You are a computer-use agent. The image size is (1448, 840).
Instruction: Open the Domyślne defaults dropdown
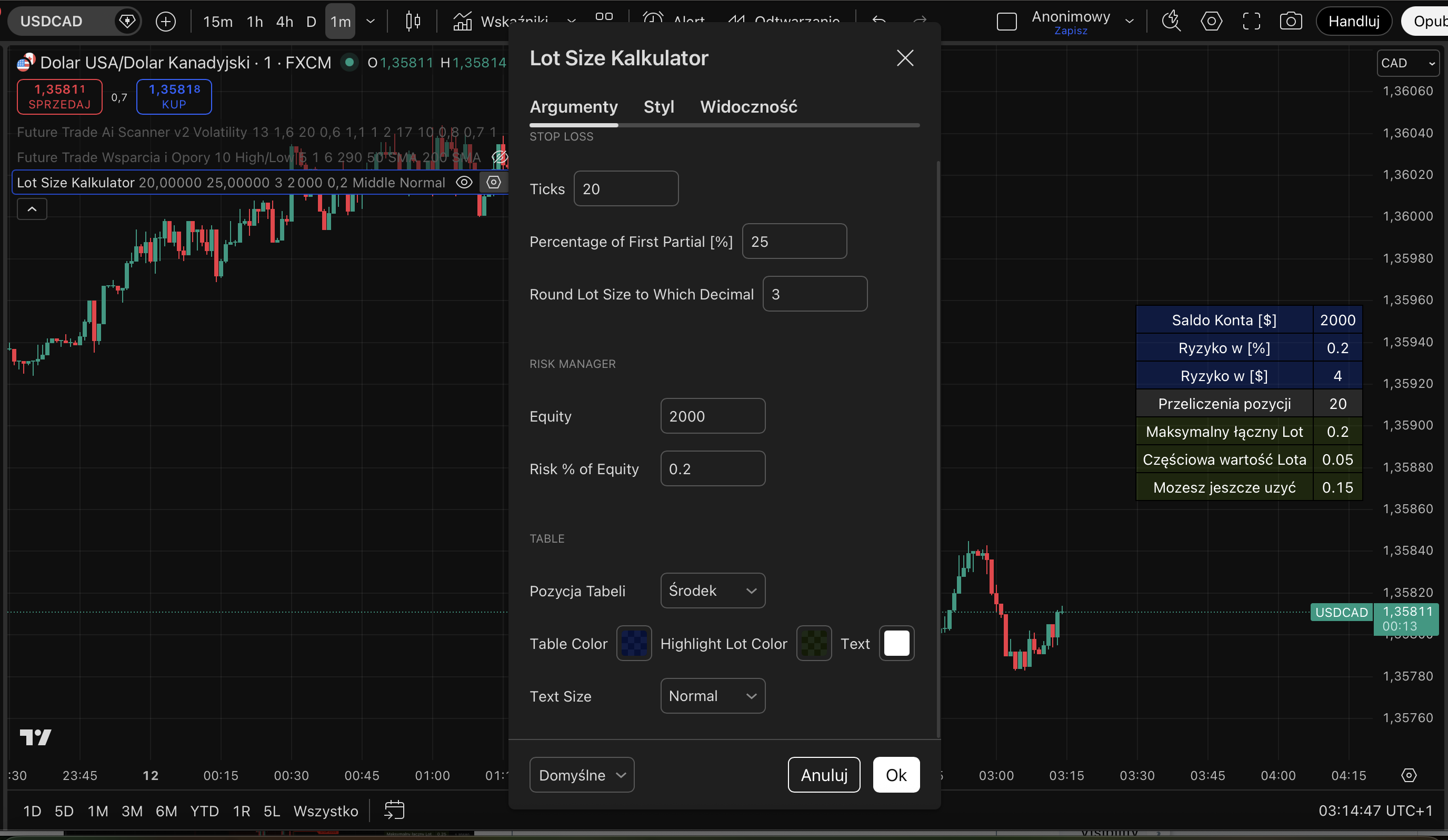click(582, 775)
